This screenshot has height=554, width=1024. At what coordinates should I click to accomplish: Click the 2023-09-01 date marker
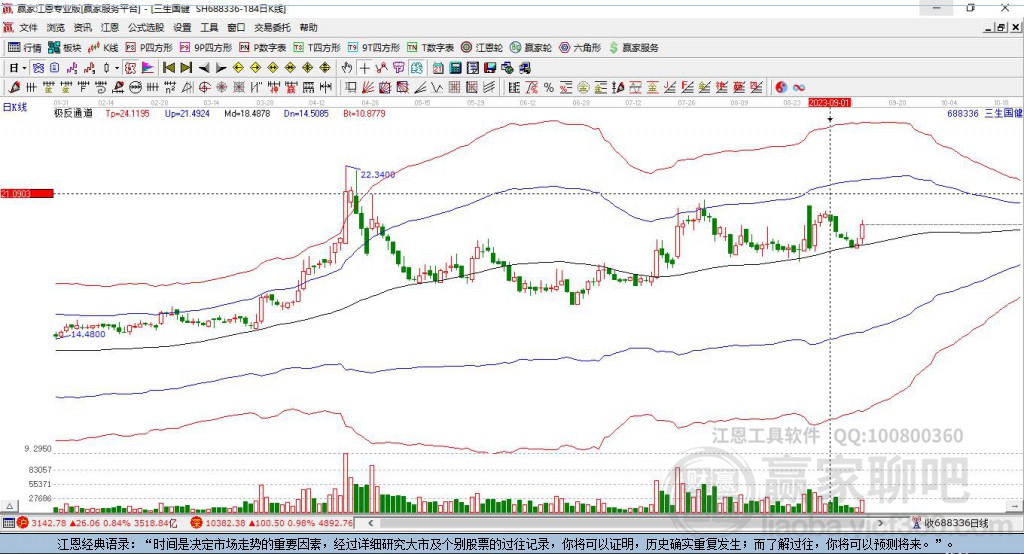click(829, 103)
